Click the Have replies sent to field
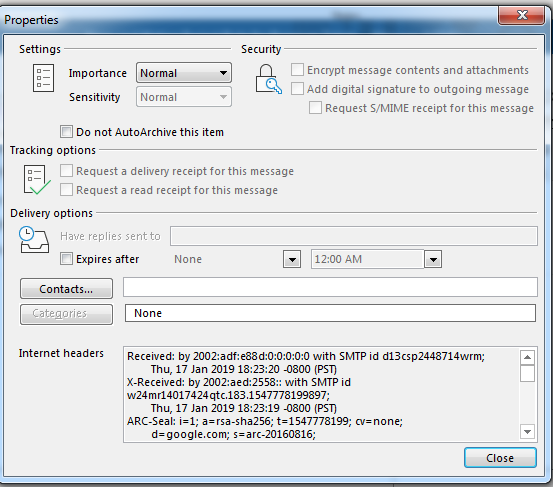Image resolution: width=553 pixels, height=487 pixels. tap(354, 236)
